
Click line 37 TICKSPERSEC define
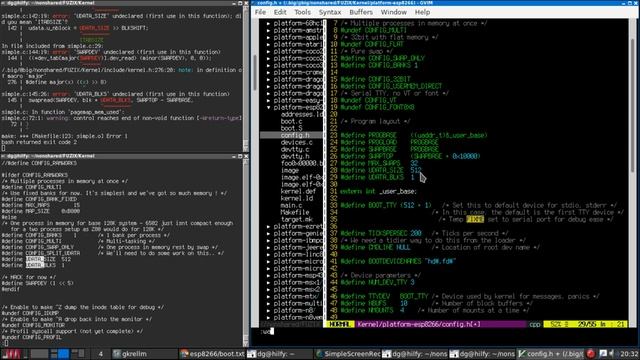coord(381,233)
